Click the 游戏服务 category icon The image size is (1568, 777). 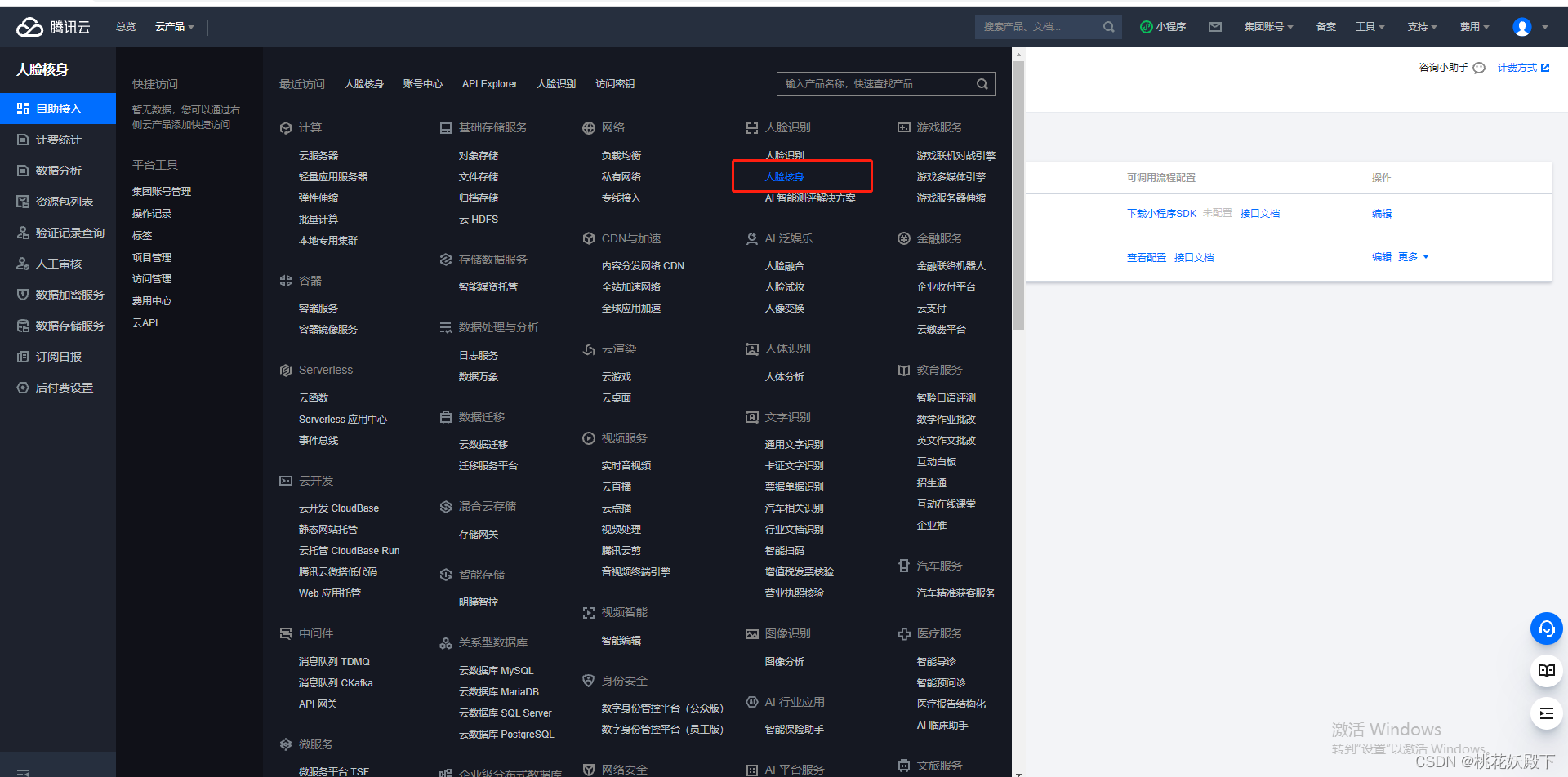904,128
